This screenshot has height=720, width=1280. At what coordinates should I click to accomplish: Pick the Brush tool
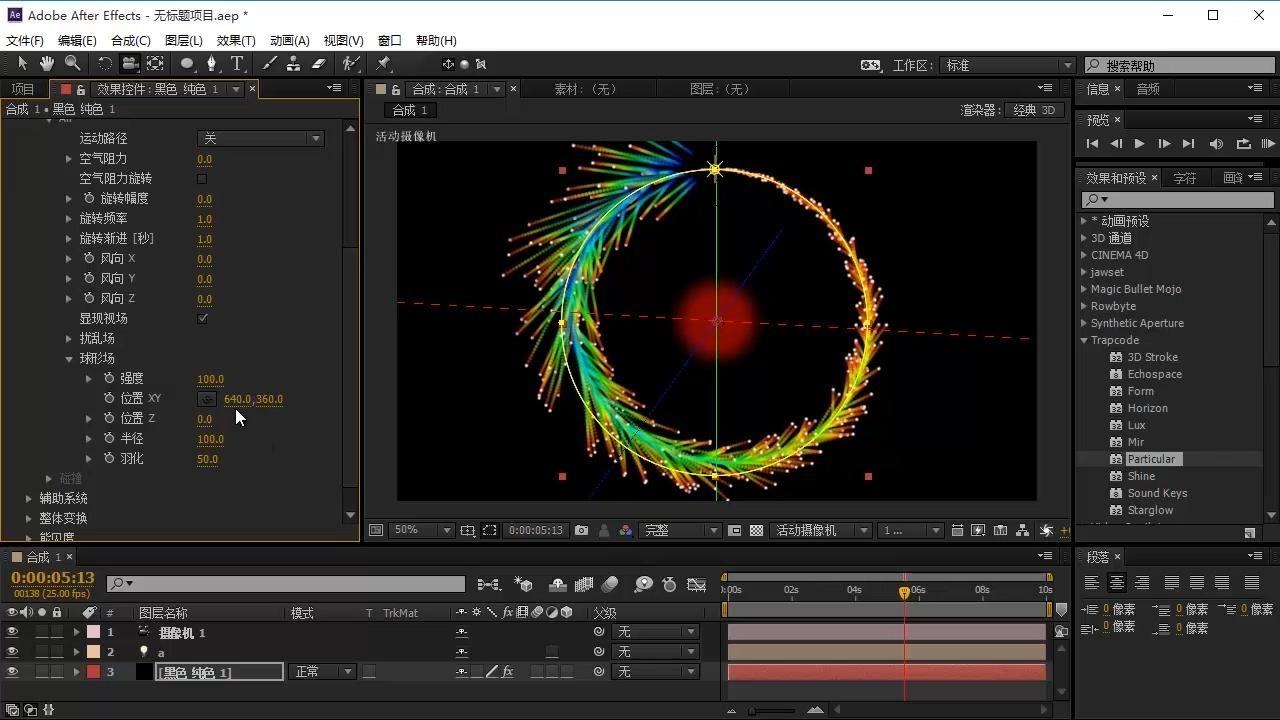click(270, 64)
